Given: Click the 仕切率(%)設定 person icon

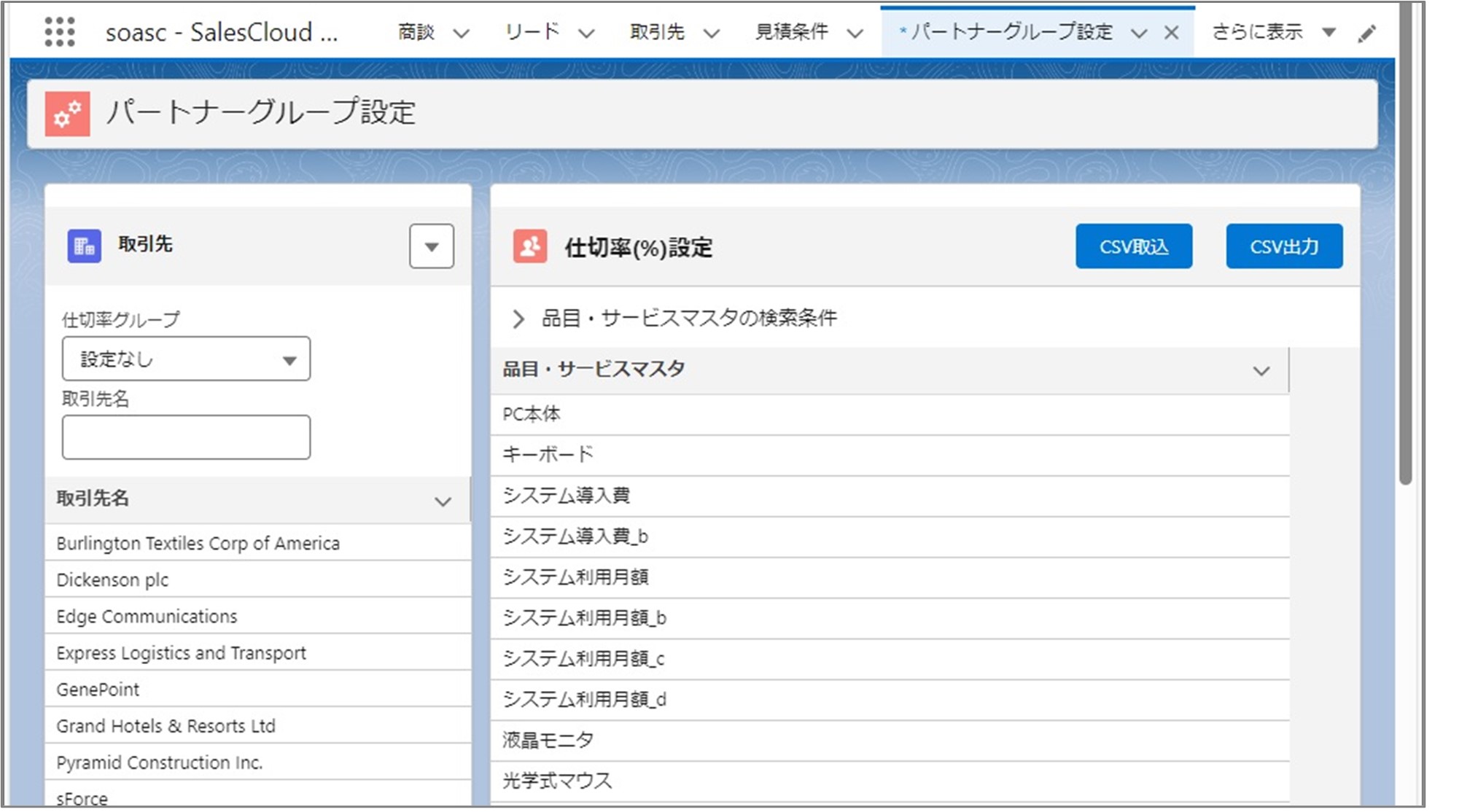Looking at the screenshot, I should click(530, 246).
